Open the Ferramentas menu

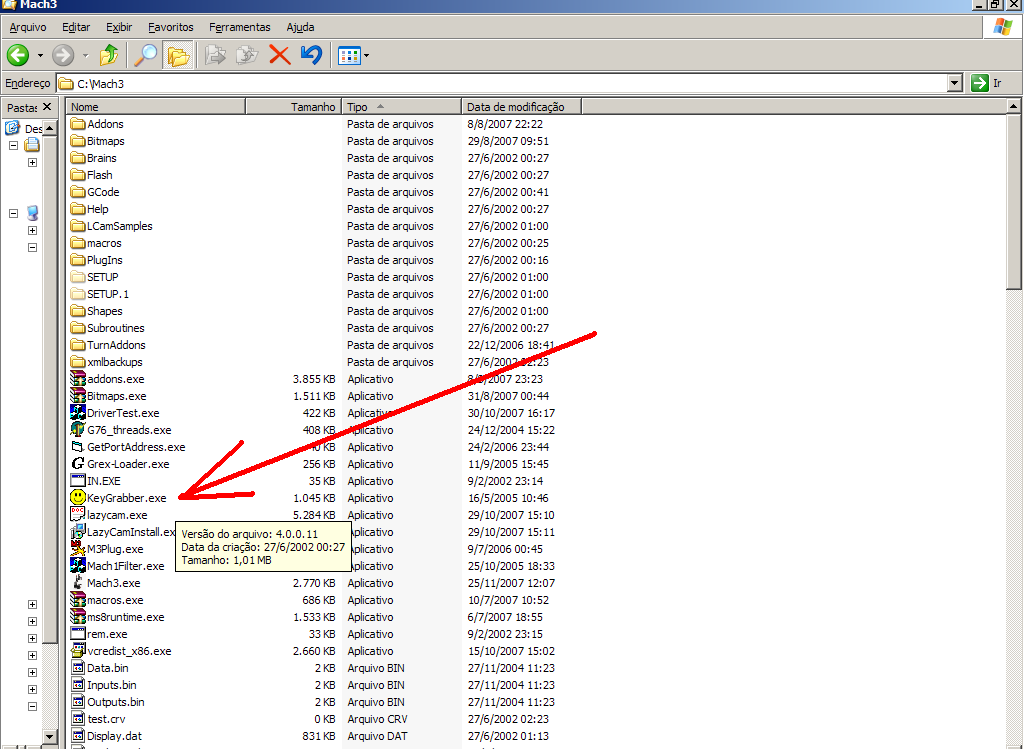[x=240, y=27]
